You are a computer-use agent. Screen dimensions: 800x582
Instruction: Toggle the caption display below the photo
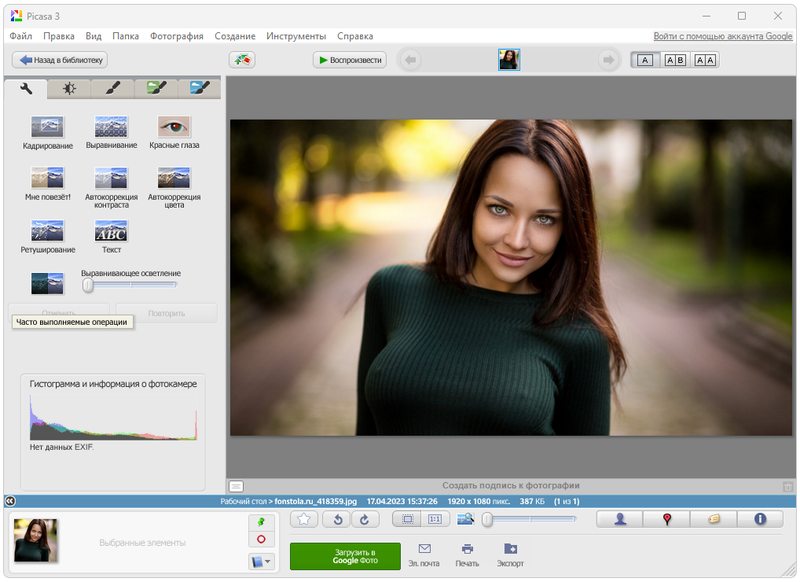[236, 486]
